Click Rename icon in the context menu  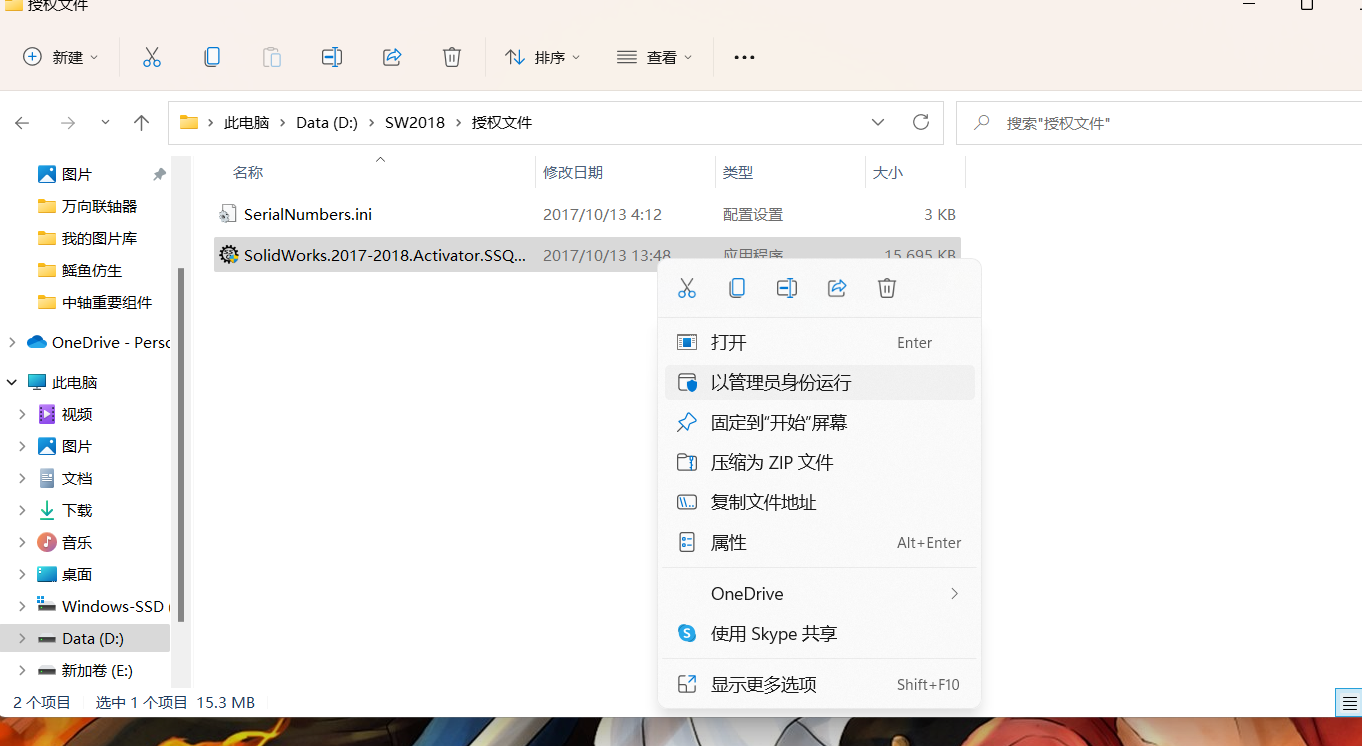(787, 288)
